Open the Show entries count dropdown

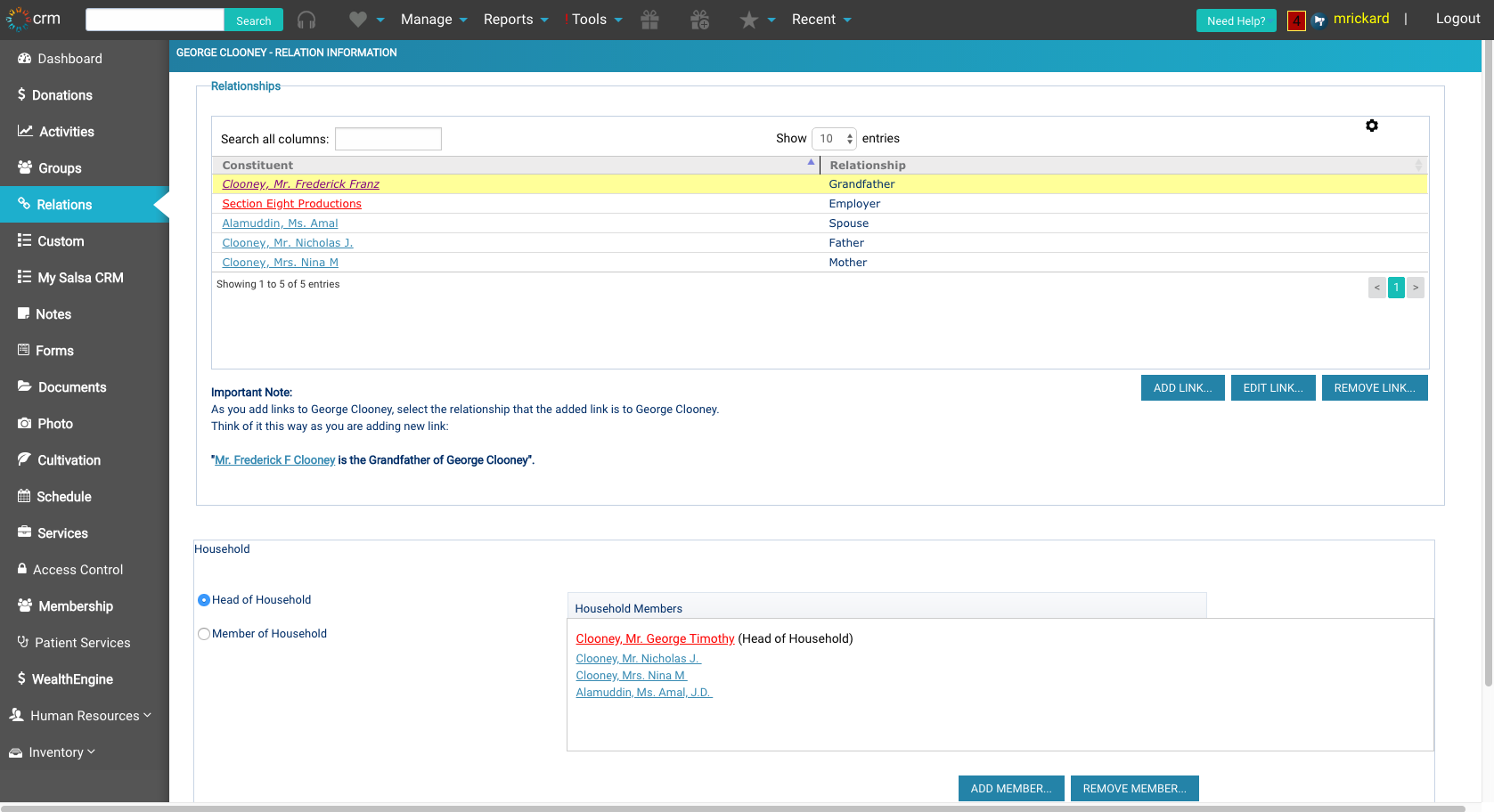[834, 139]
